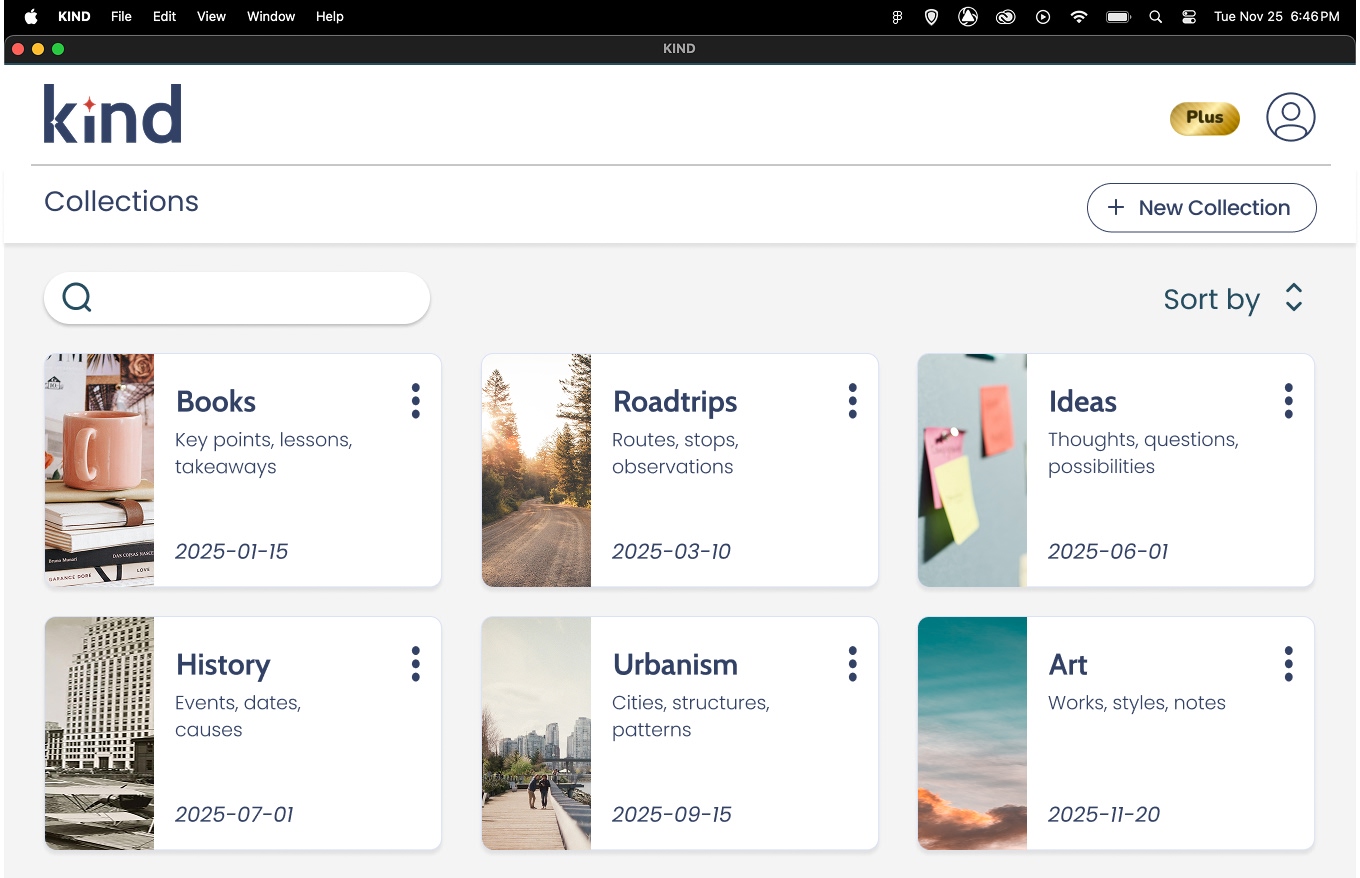The width and height of the screenshot is (1360, 878).
Task: Create a New Collection
Action: (1201, 208)
